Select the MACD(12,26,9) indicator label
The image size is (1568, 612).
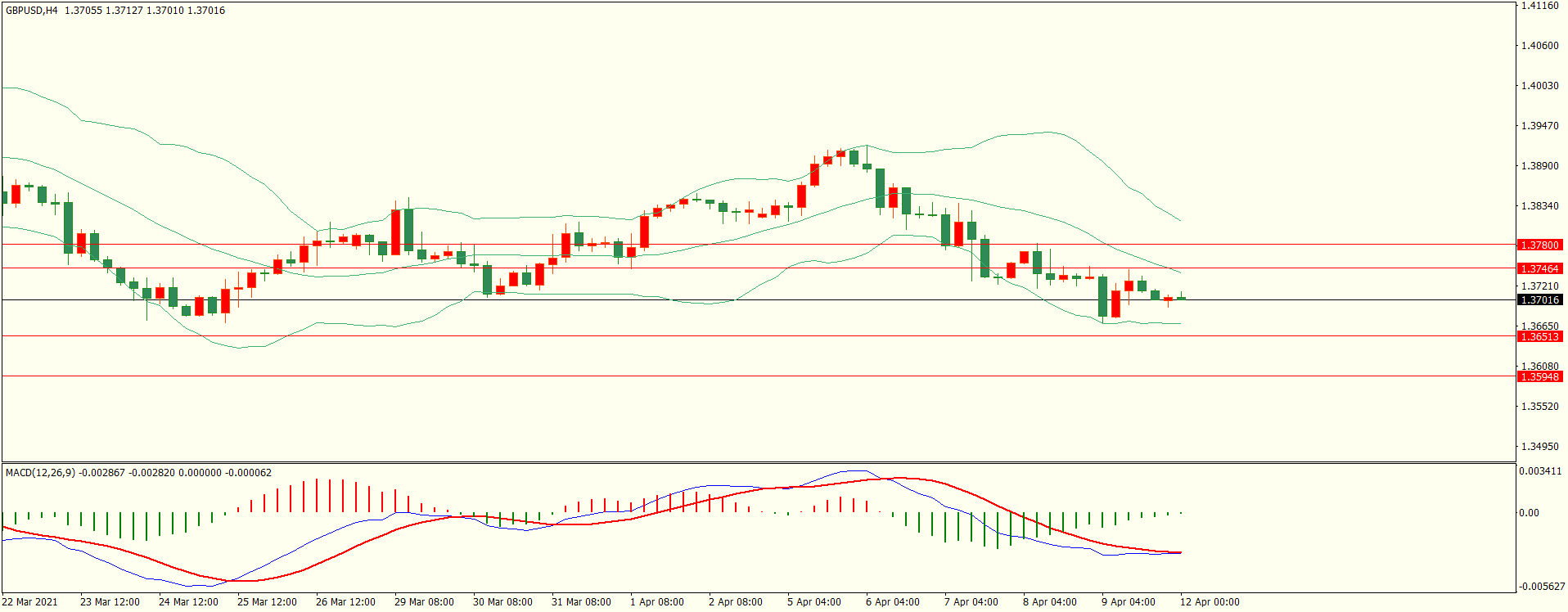[40, 473]
